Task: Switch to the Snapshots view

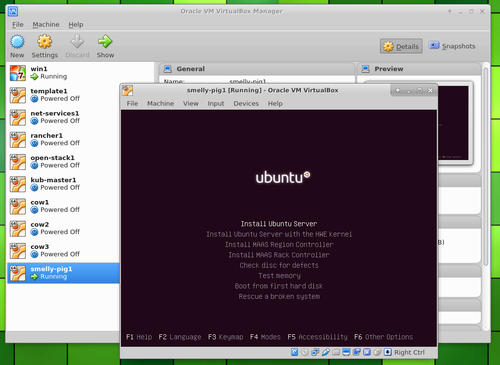Action: pyautogui.click(x=452, y=46)
